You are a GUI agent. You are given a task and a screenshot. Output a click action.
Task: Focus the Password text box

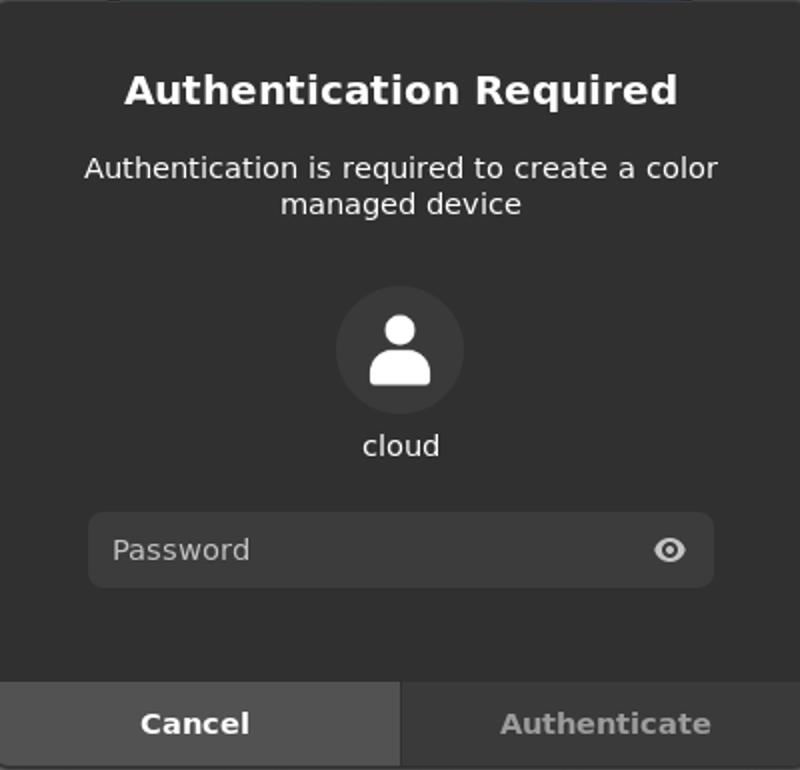(x=380, y=550)
